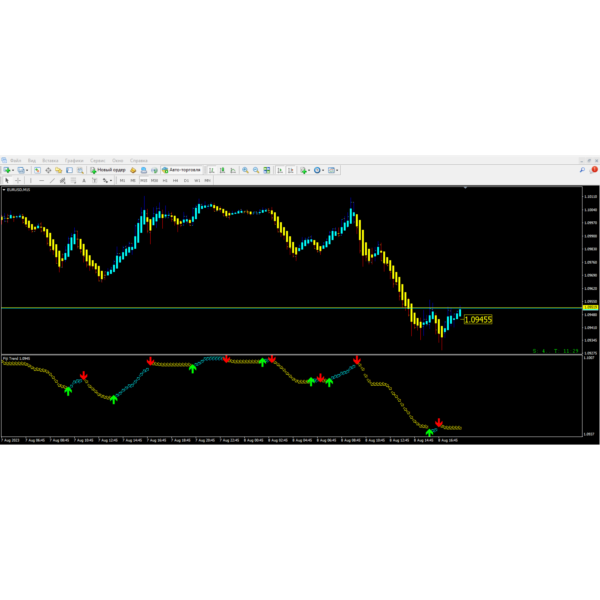Zoom out on the chart

[256, 170]
